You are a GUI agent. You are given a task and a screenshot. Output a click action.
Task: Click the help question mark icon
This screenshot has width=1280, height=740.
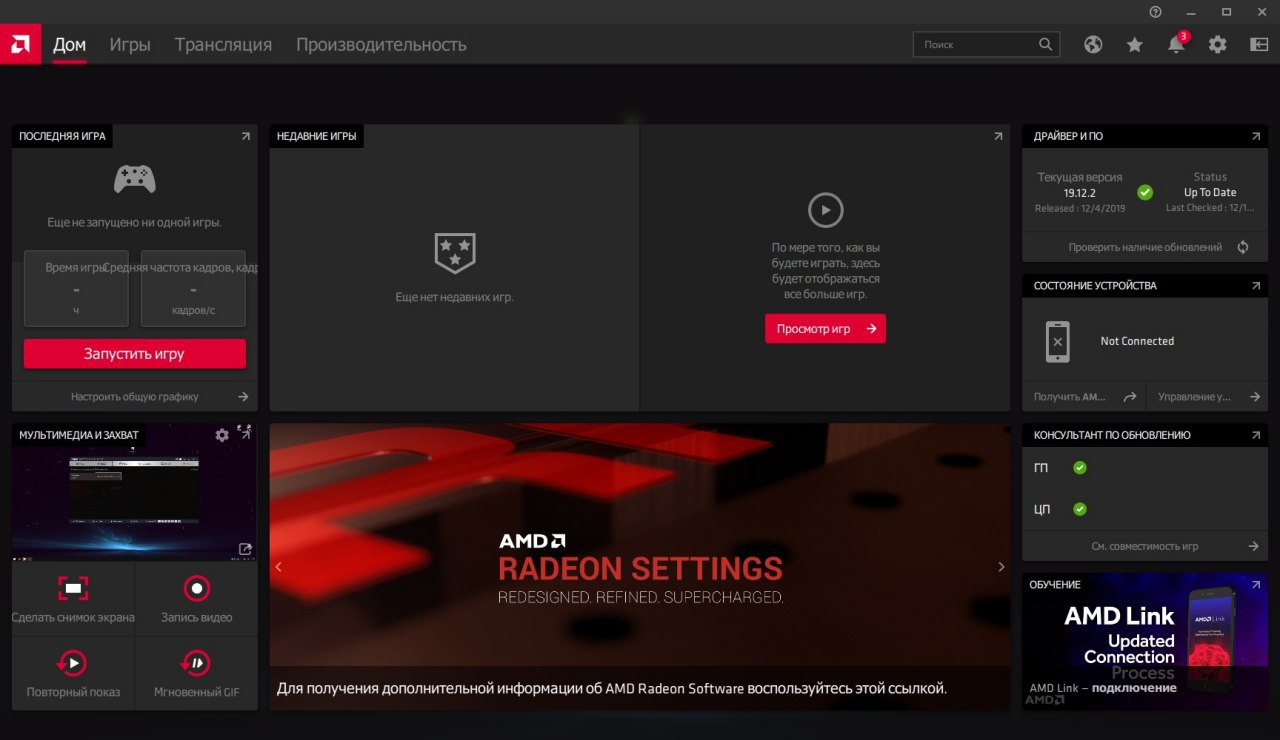1156,11
